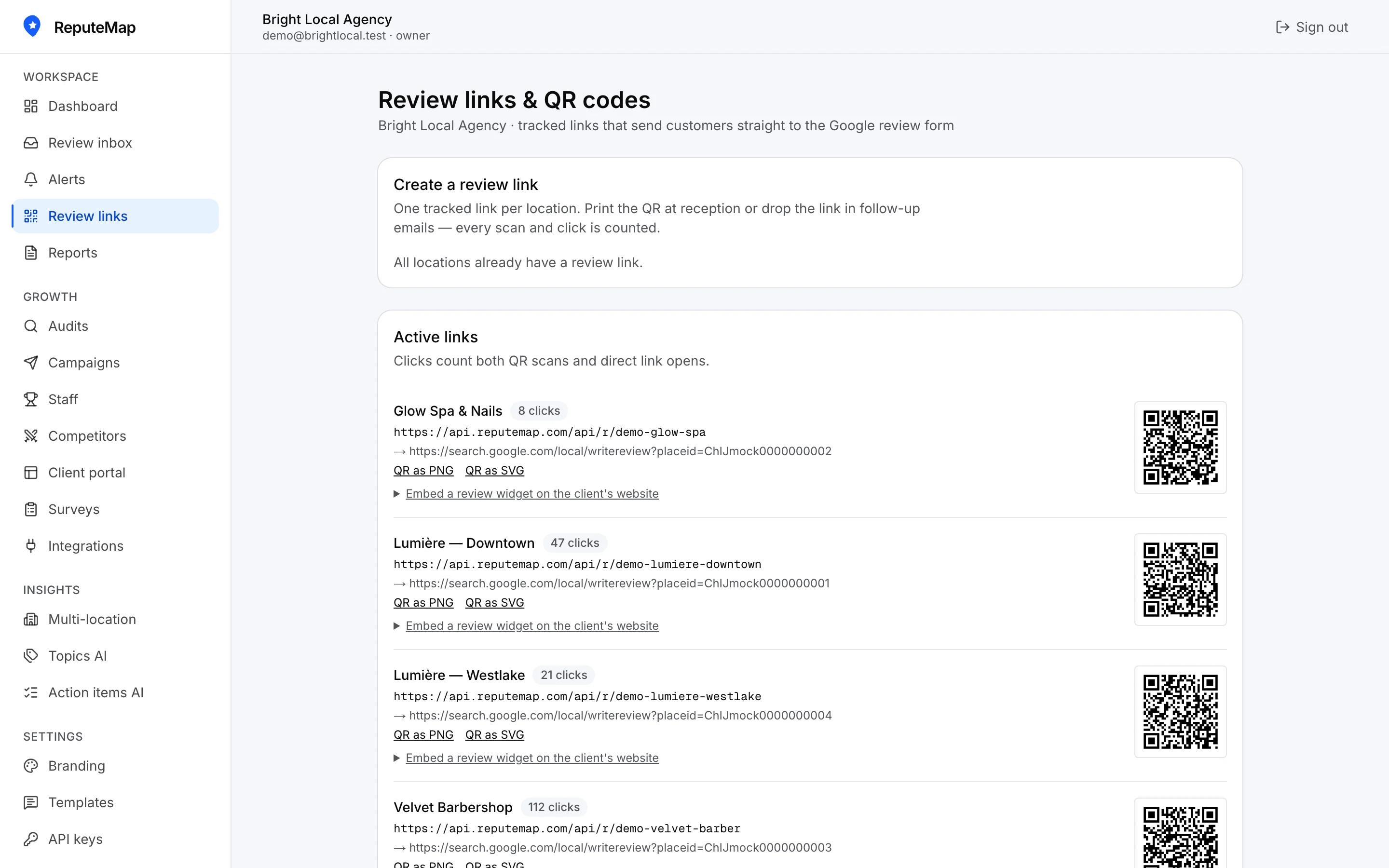Click the '21 clicks' badge
This screenshot has height=868, width=1389.
click(564, 675)
